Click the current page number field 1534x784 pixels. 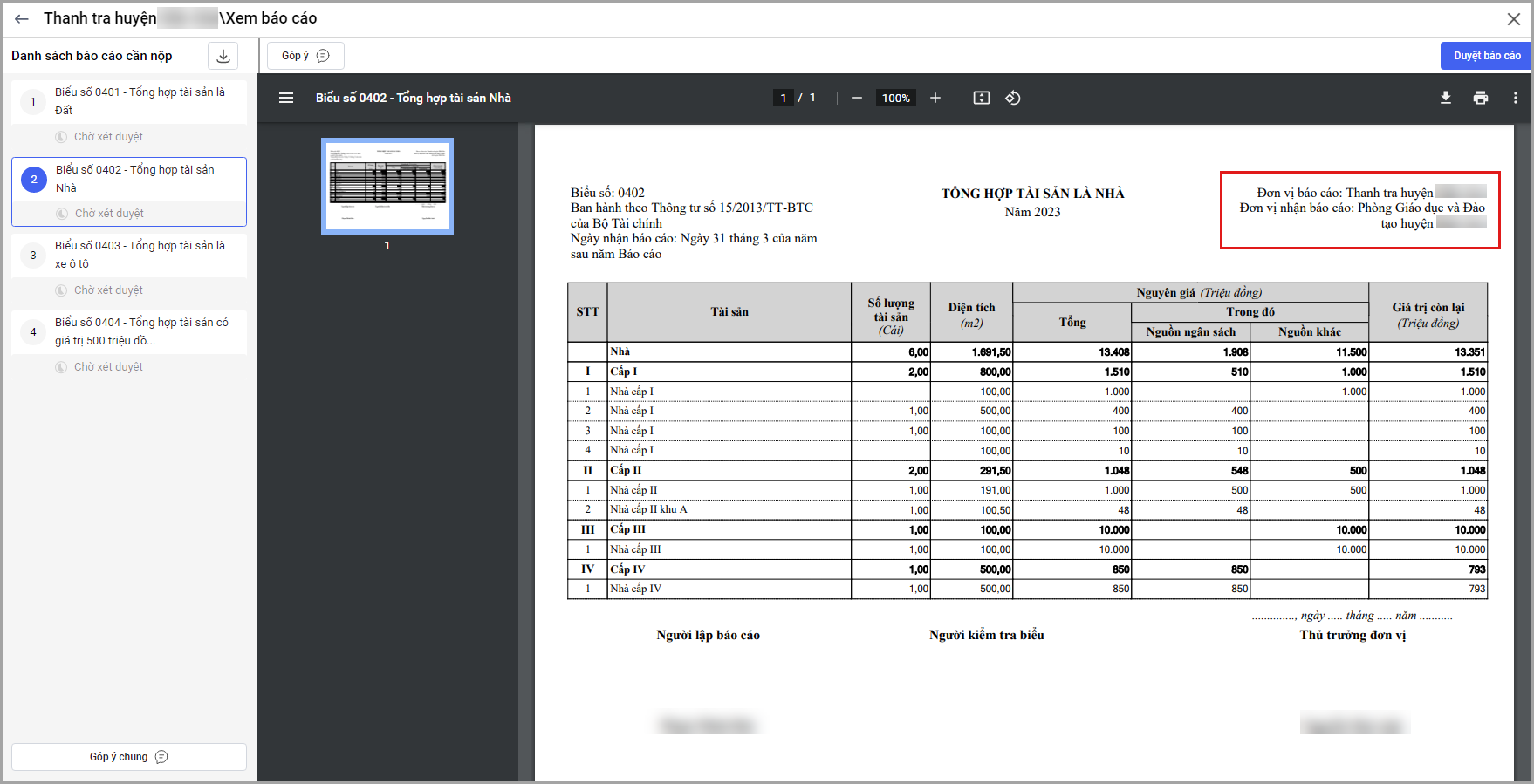(783, 98)
